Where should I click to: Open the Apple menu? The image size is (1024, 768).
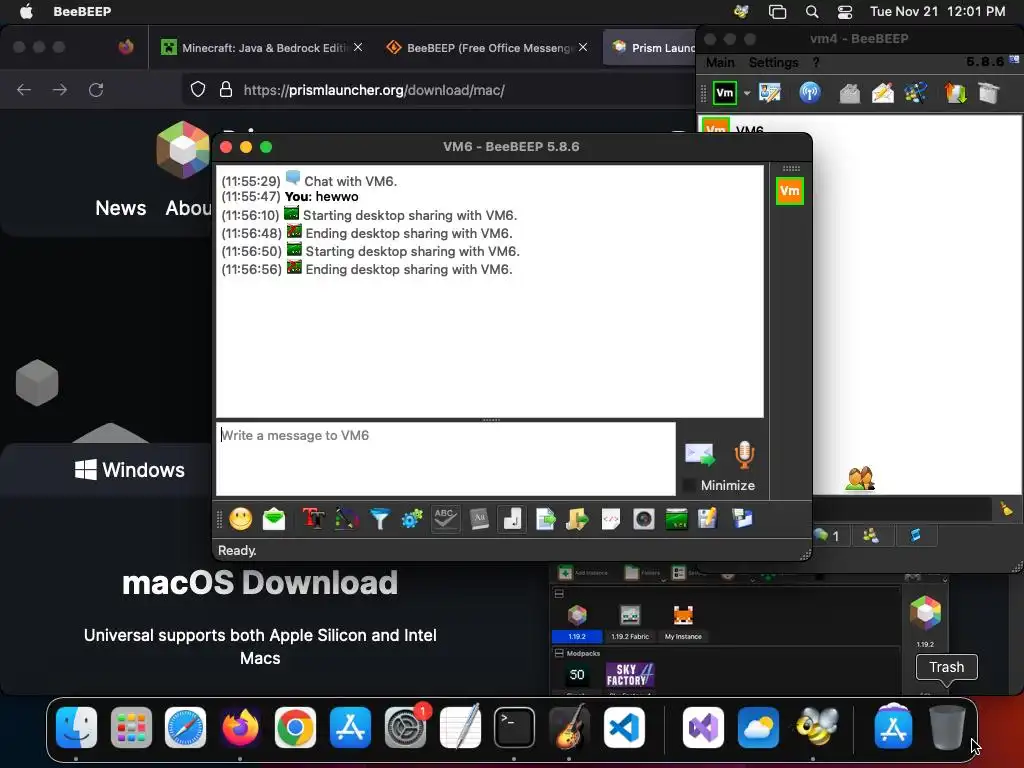[x=26, y=11]
